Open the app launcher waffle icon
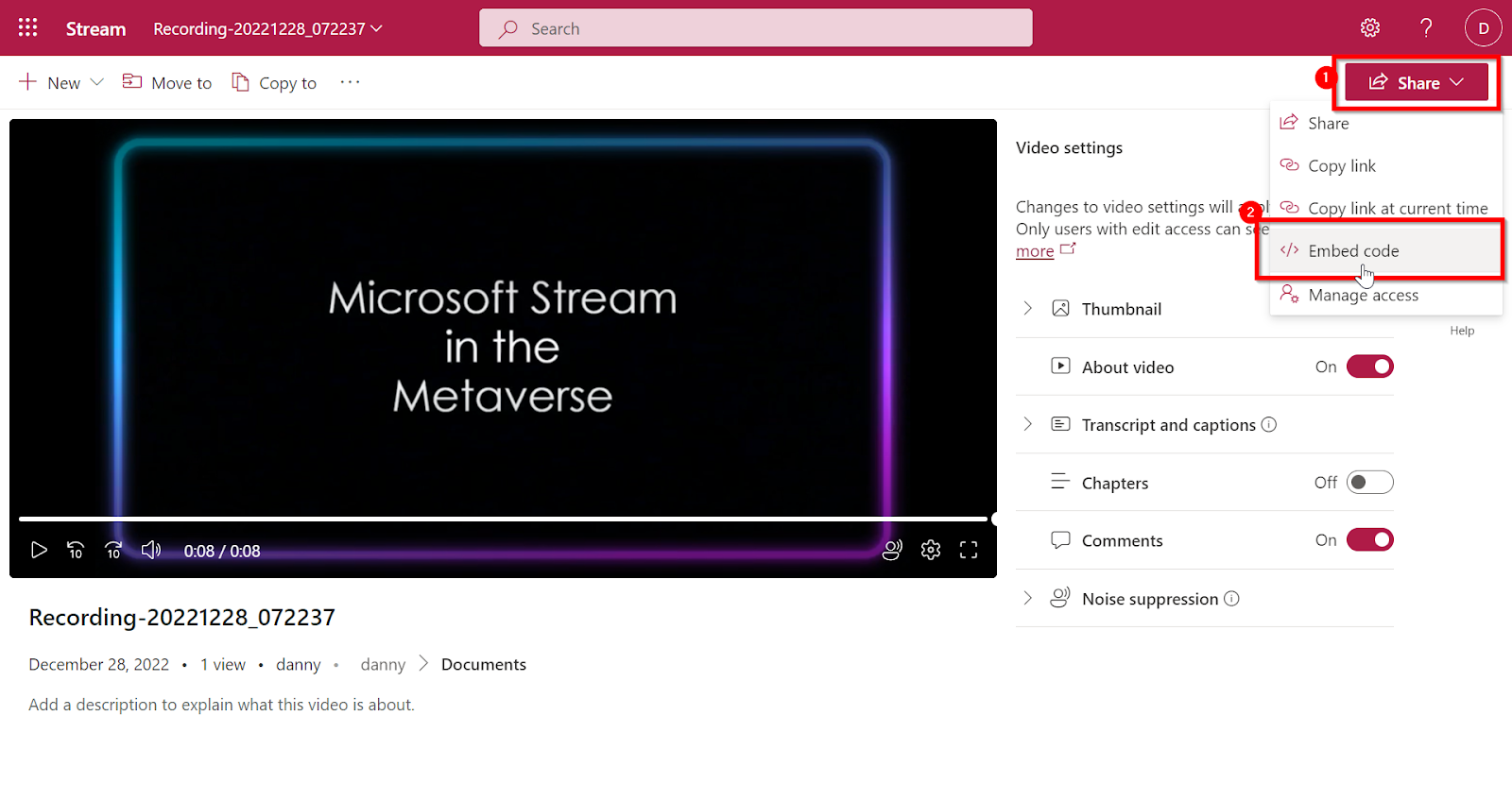 [x=27, y=27]
